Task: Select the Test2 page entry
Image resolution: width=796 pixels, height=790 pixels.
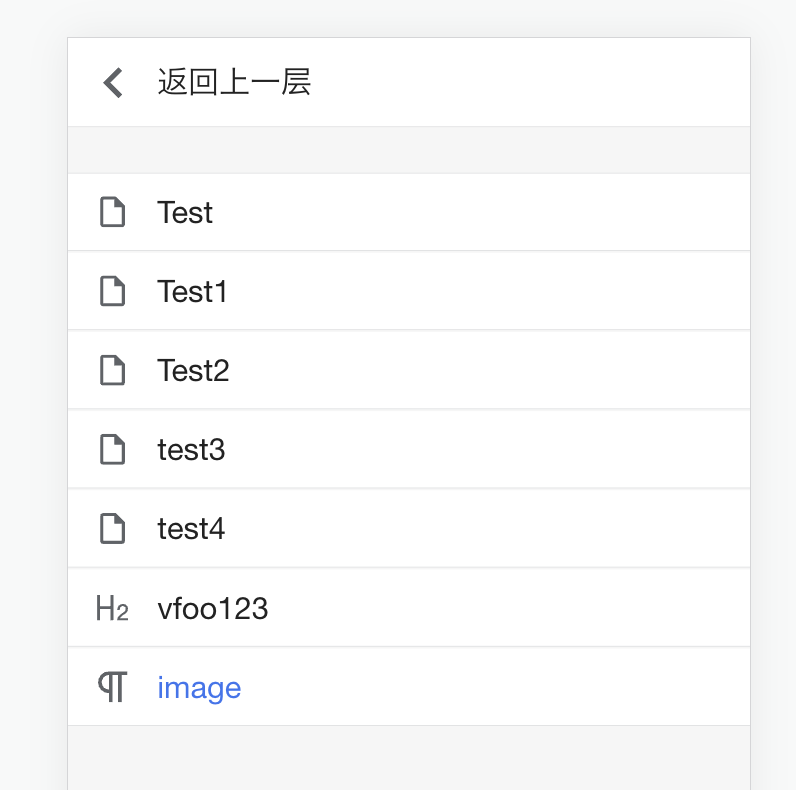Action: pos(193,371)
